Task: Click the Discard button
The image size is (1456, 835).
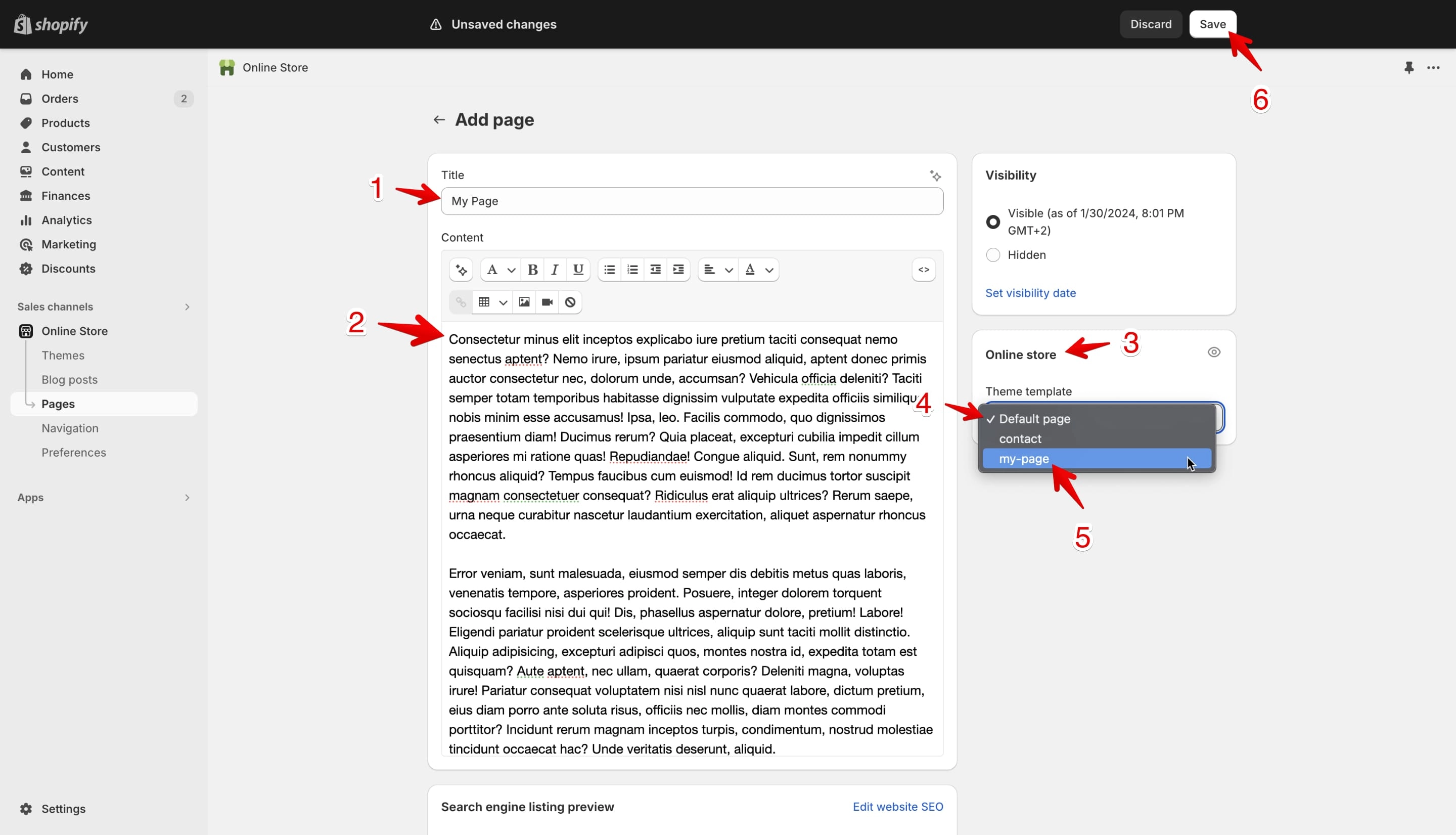Action: click(1151, 24)
